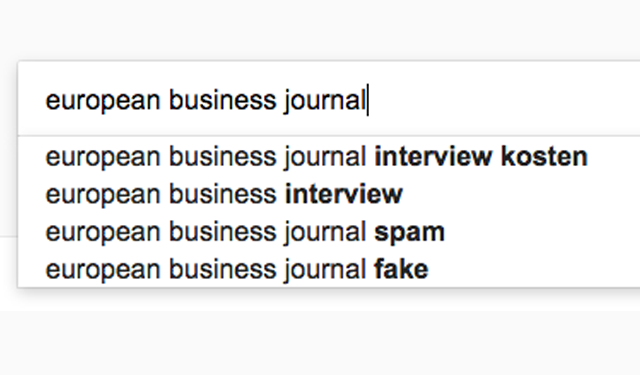This screenshot has width=640, height=375.
Task: Select the first autocomplete suggestion row
Action: [x=329, y=157]
